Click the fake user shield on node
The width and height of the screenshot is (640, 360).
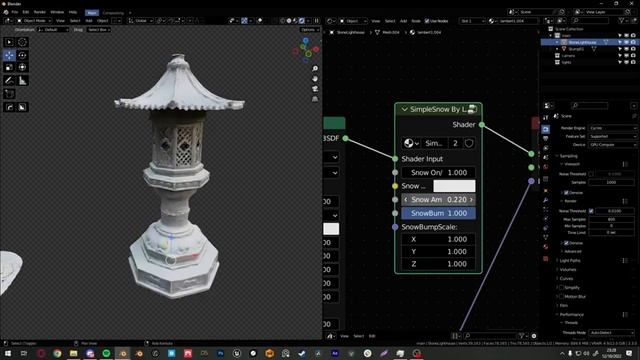pos(469,143)
